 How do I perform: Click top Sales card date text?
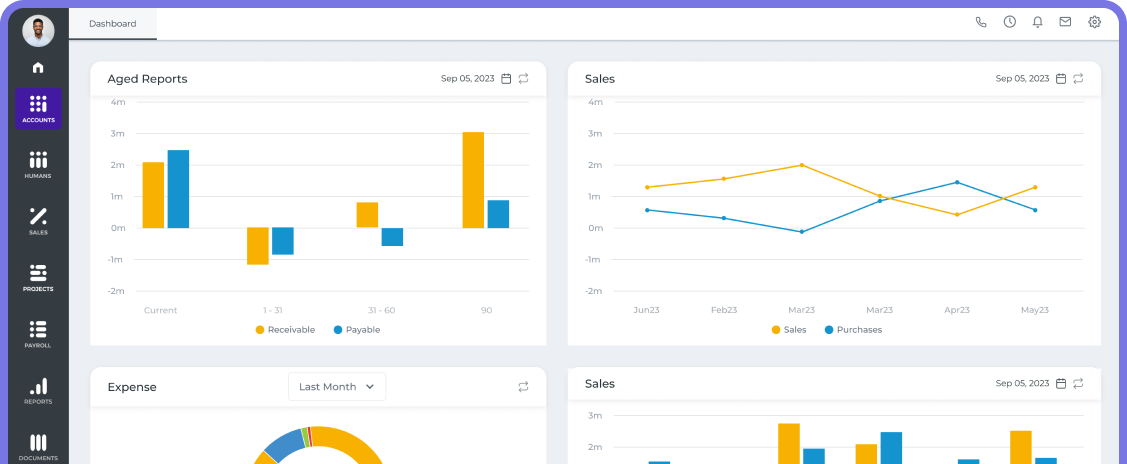(x=1022, y=79)
